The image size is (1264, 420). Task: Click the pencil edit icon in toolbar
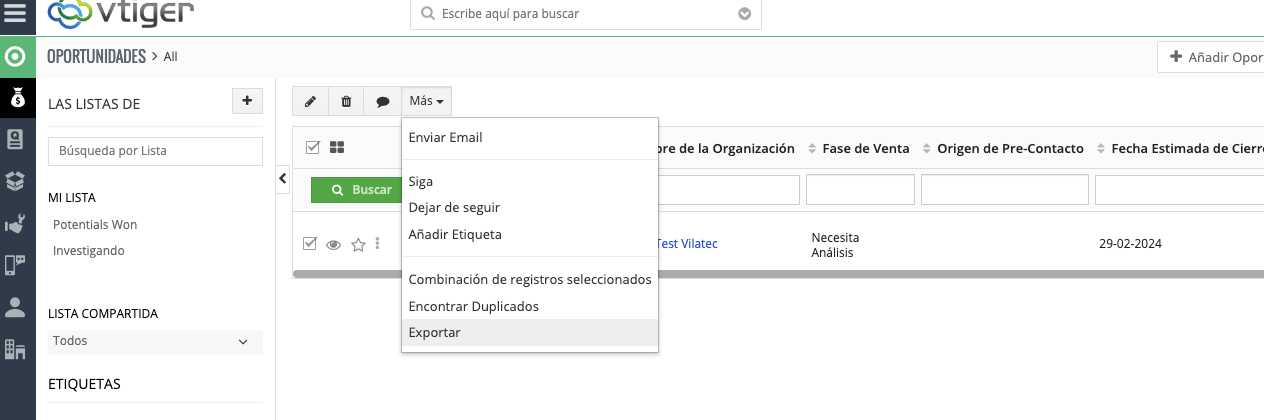coord(310,101)
